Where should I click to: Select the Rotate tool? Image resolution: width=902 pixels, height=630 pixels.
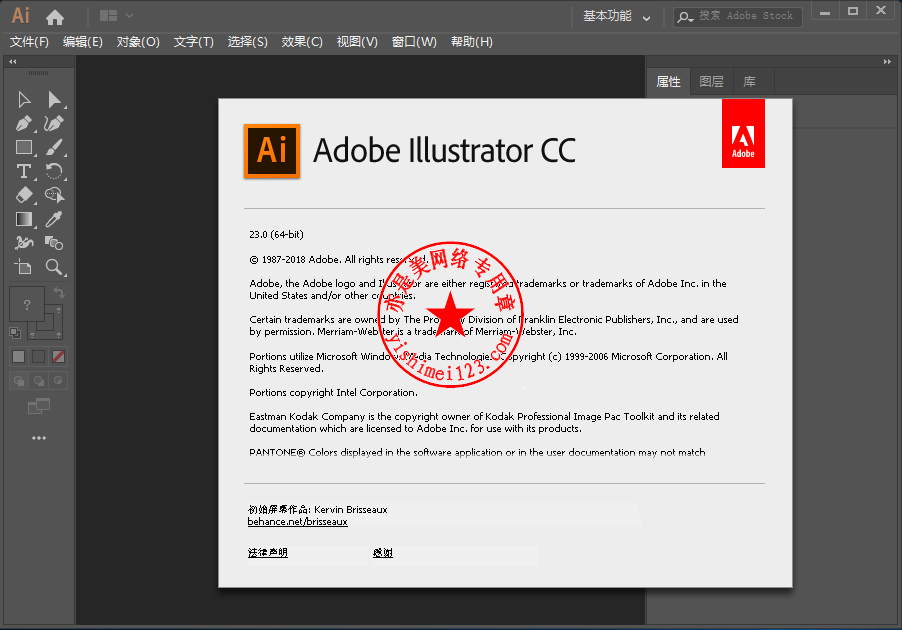tap(54, 171)
